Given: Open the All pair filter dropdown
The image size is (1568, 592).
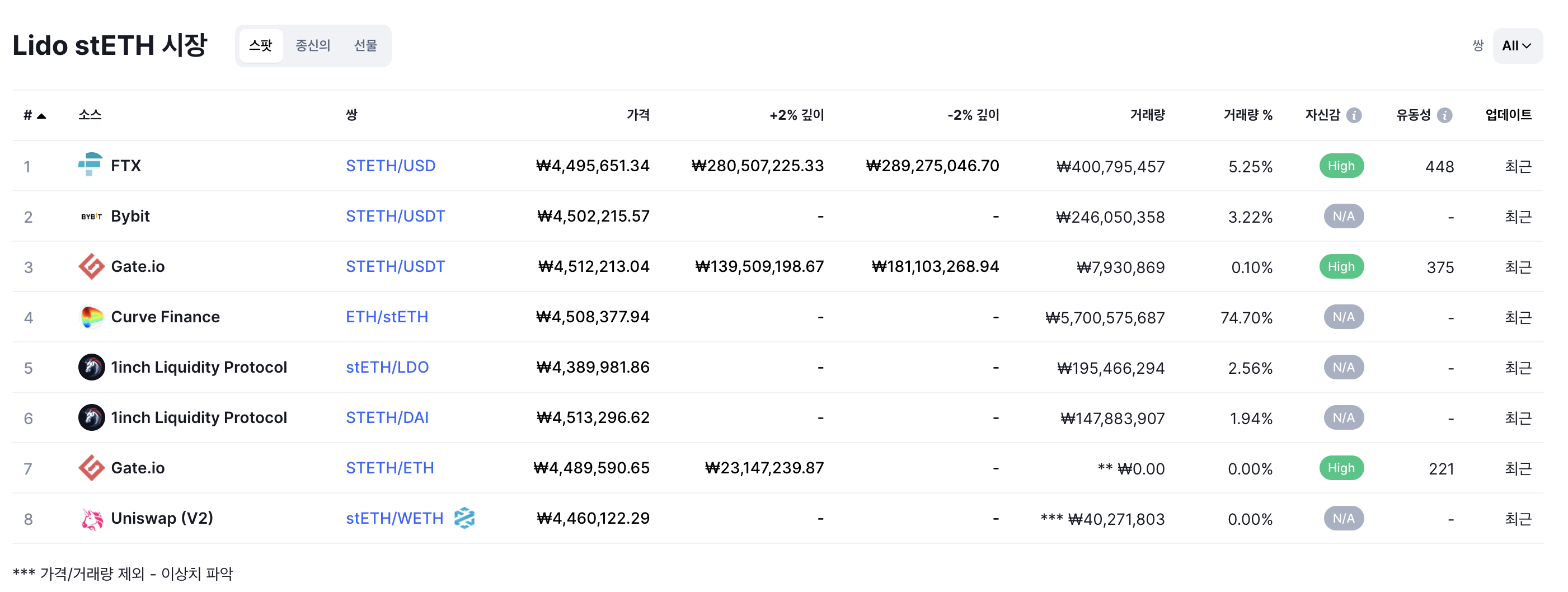Looking at the screenshot, I should (1517, 46).
